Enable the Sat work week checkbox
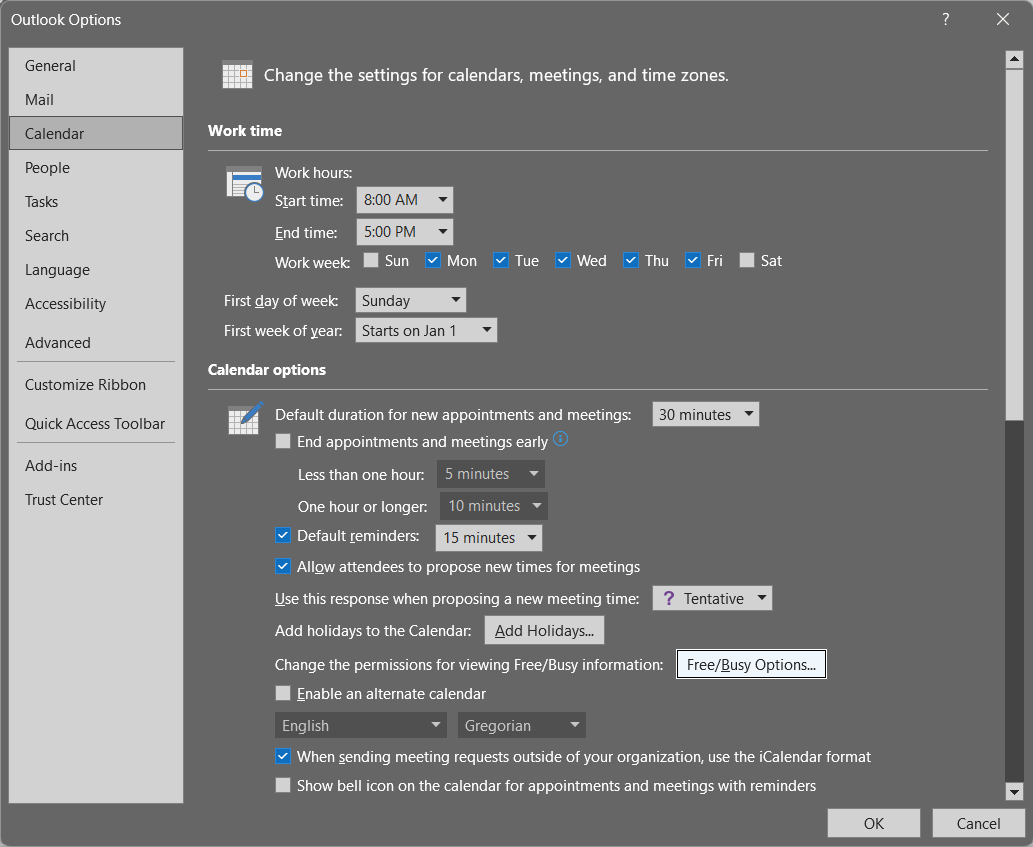 (746, 260)
